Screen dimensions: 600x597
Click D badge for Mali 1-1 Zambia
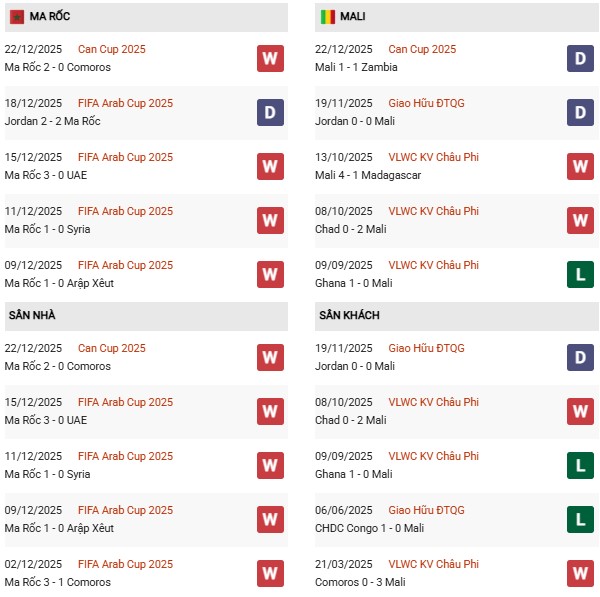580,59
